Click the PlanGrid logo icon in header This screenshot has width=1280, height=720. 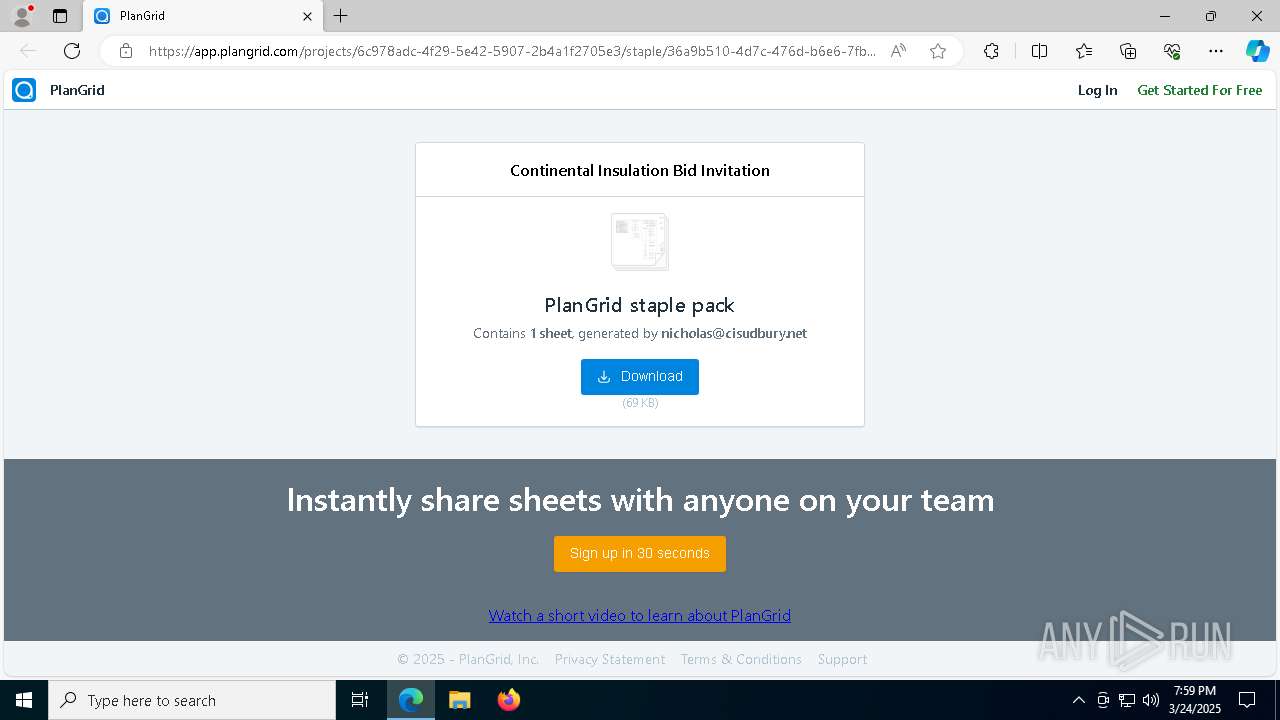[x=24, y=90]
